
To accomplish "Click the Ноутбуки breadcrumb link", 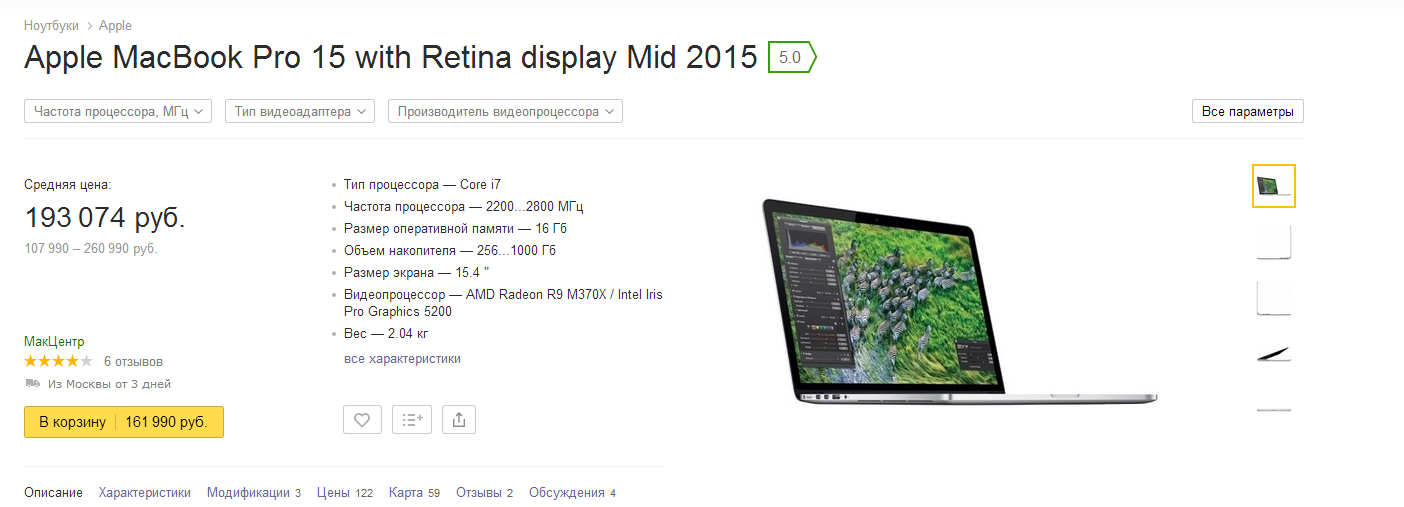I will coord(51,25).
